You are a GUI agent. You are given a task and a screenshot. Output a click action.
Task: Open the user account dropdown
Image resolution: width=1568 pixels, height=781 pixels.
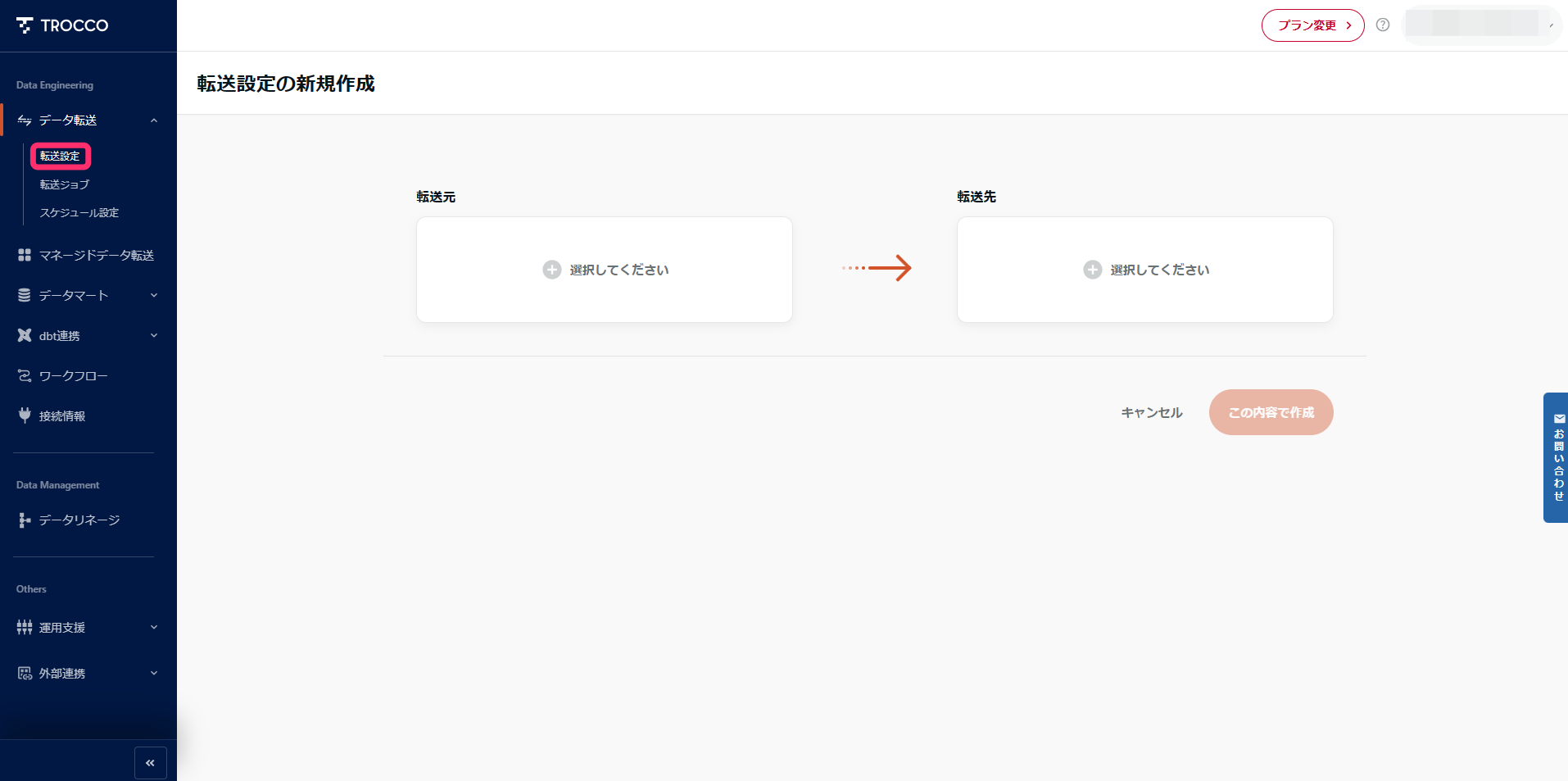pos(1483,25)
